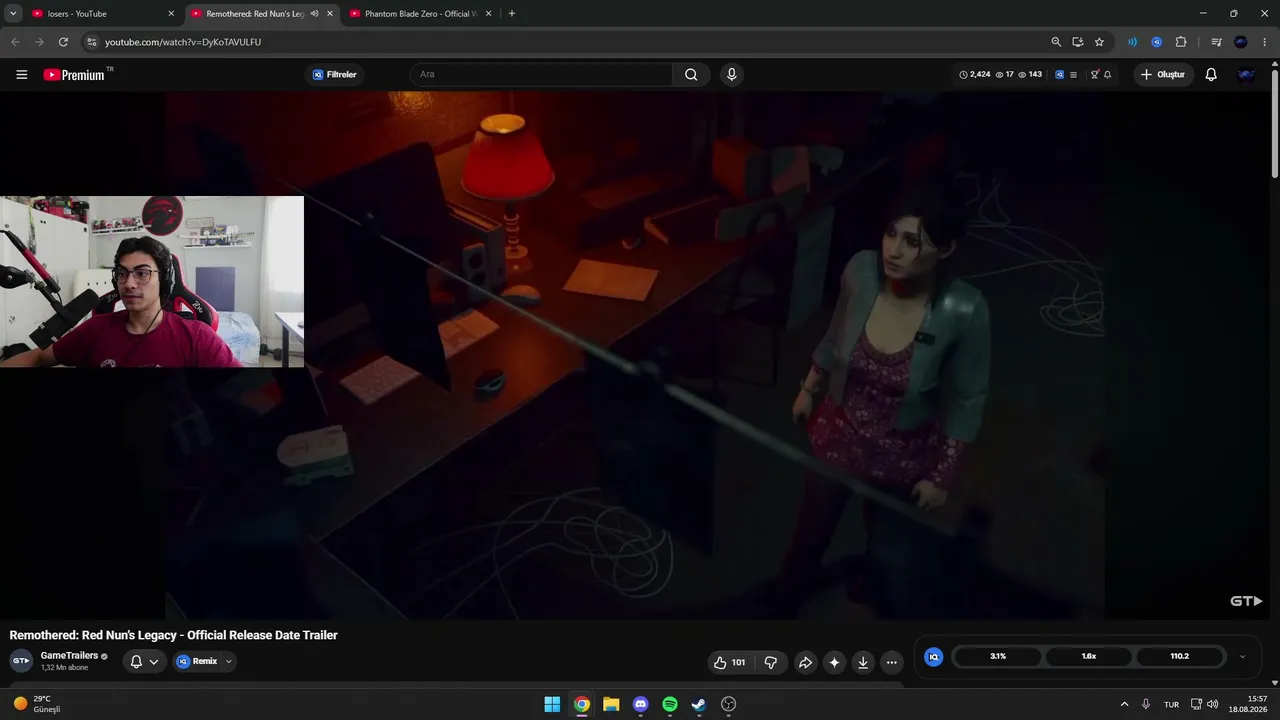Viewport: 1280px width, 720px height.
Task: Click the 2,424 vidIQ clock stat
Action: (x=975, y=74)
